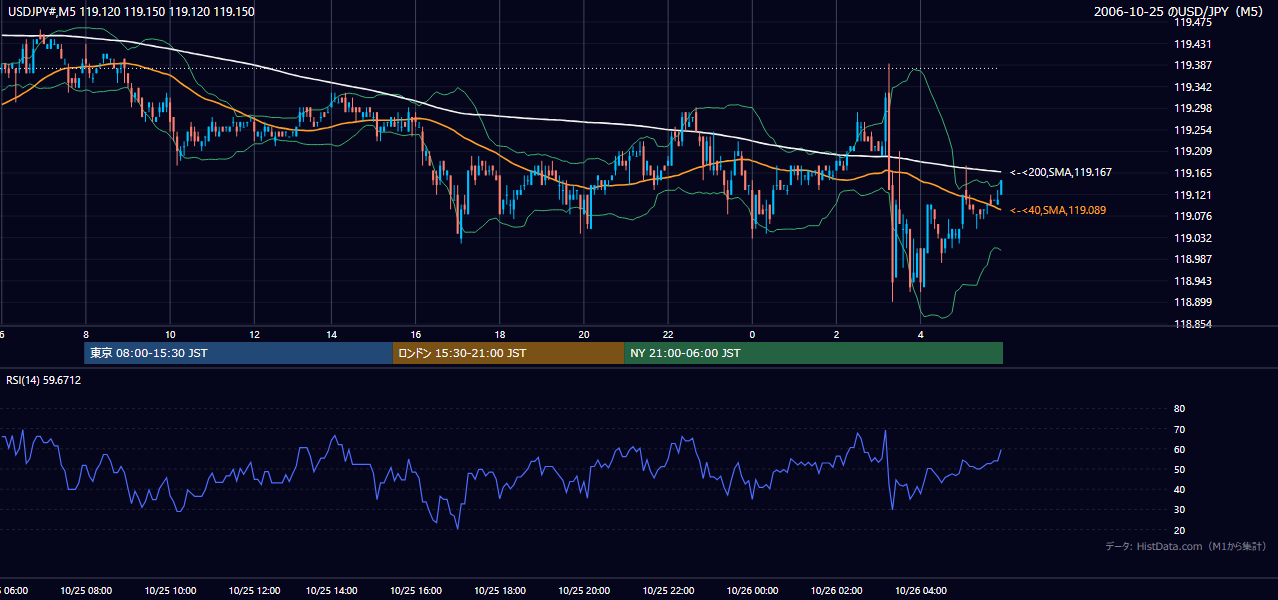Click the 2006-10-25 USD/JPY (M5) chart title
The image size is (1278, 600).
tap(1180, 12)
